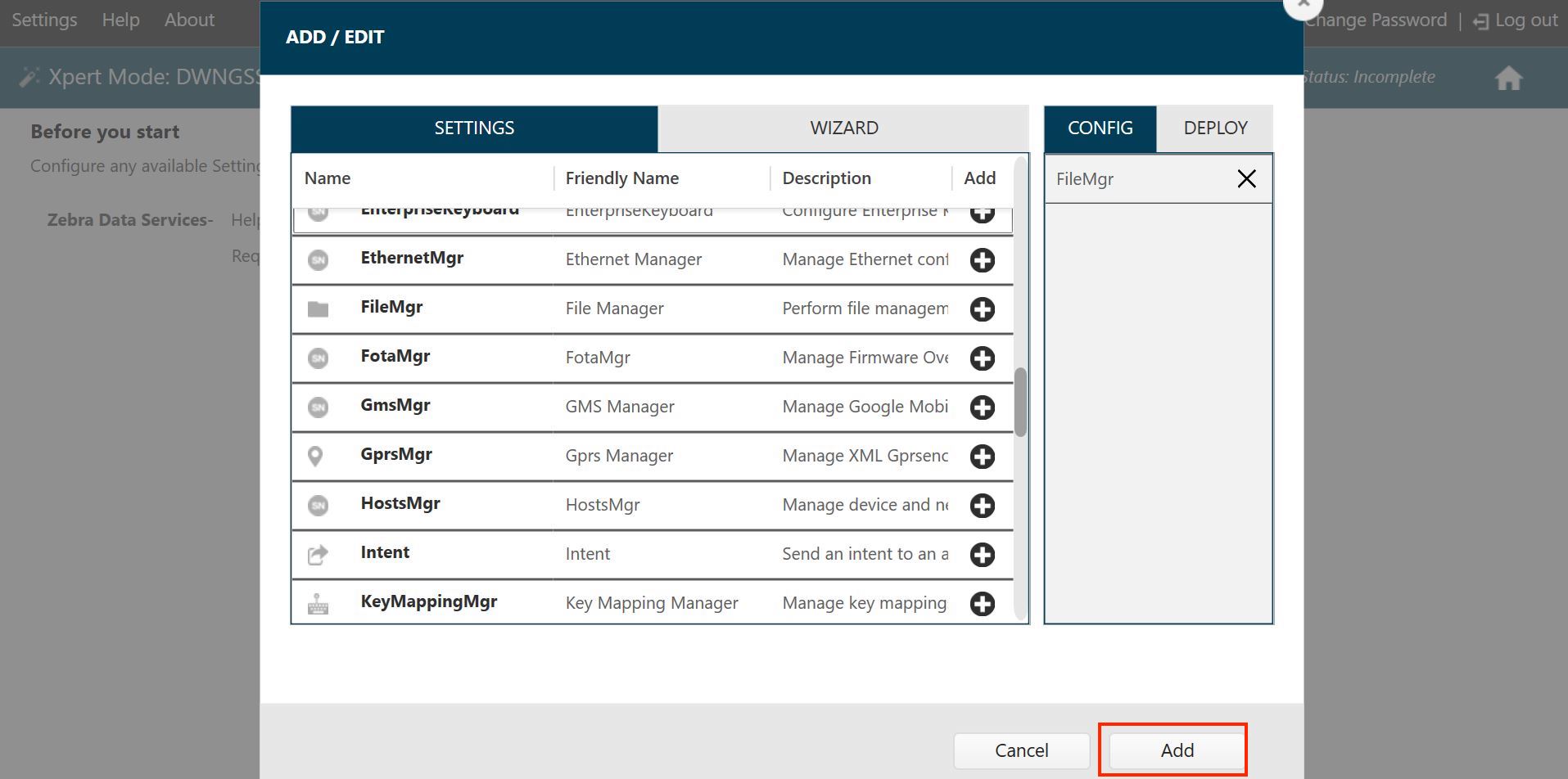The width and height of the screenshot is (1568, 779).
Task: Open the Help menu
Action: (120, 20)
